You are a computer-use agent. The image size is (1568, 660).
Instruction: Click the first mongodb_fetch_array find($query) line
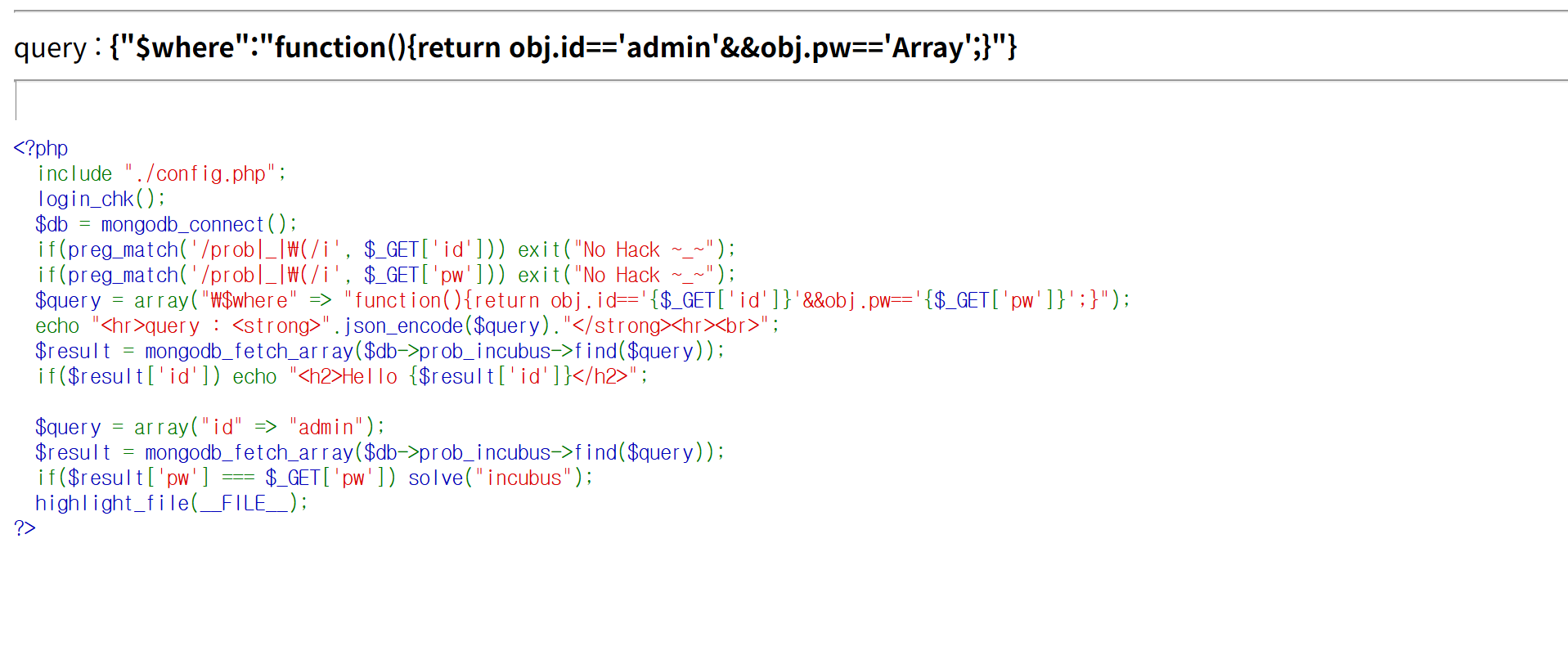(380, 351)
